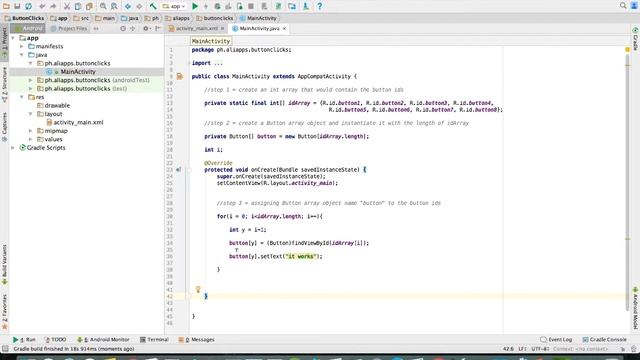Click the src breadcrumb
Viewport: 640px width, 360px height.
[81, 18]
